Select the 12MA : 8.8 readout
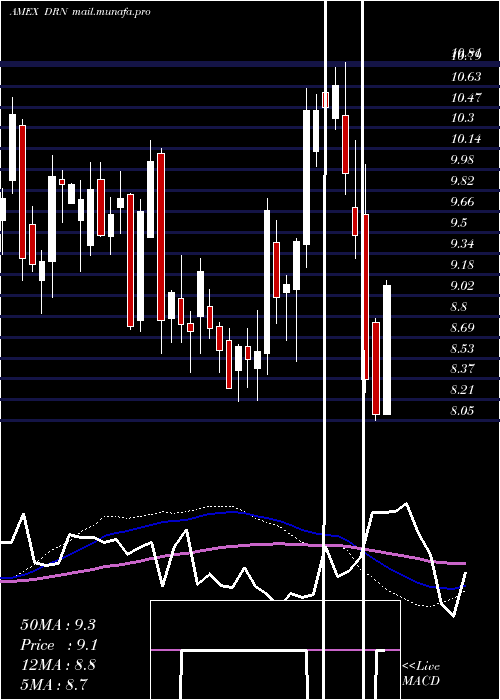 click(58, 665)
